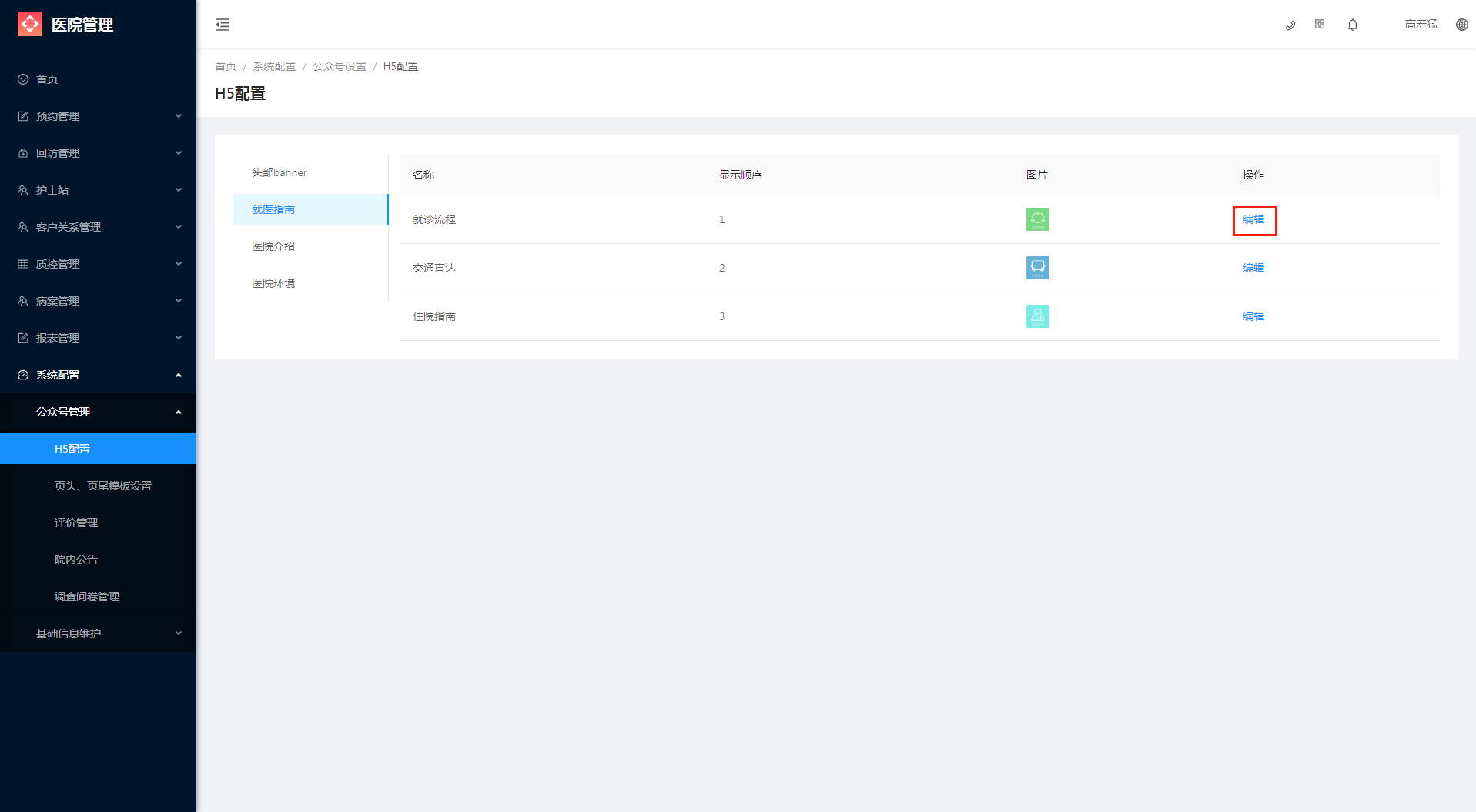Click 系统配置 in the breadcrumb
Image resolution: width=1476 pixels, height=812 pixels.
coord(274,66)
